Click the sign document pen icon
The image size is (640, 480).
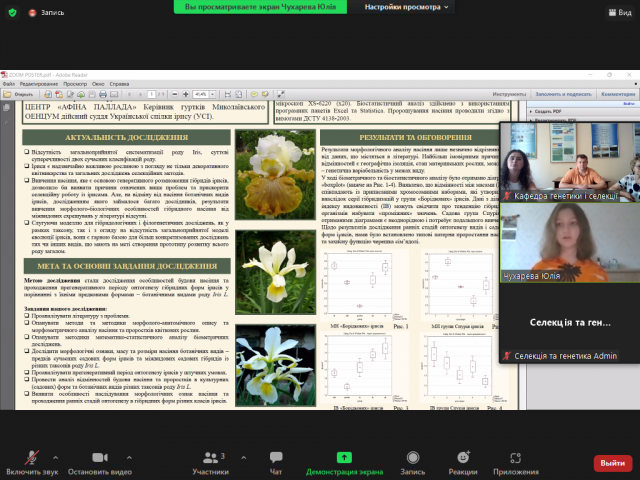coord(70,94)
